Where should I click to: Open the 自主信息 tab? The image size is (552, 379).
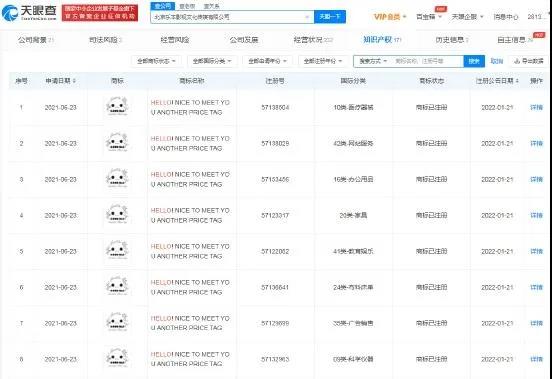(515, 40)
